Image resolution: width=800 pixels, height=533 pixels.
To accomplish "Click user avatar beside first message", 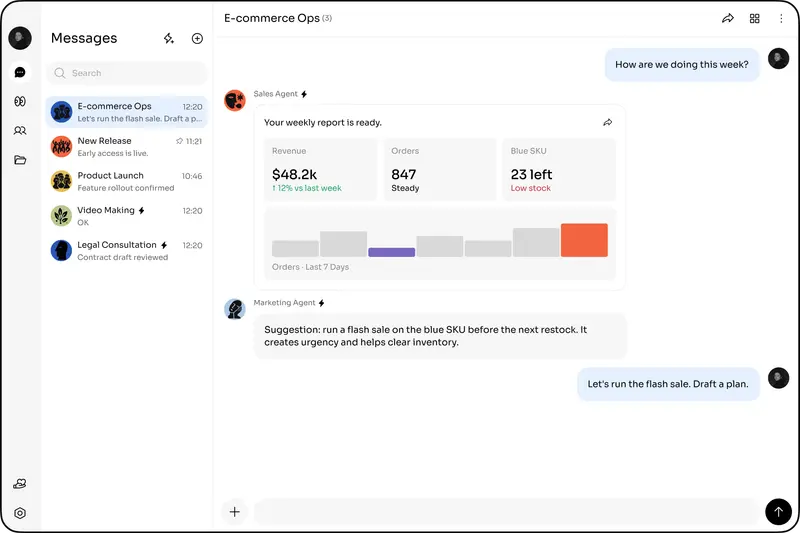I will pyautogui.click(x=779, y=59).
